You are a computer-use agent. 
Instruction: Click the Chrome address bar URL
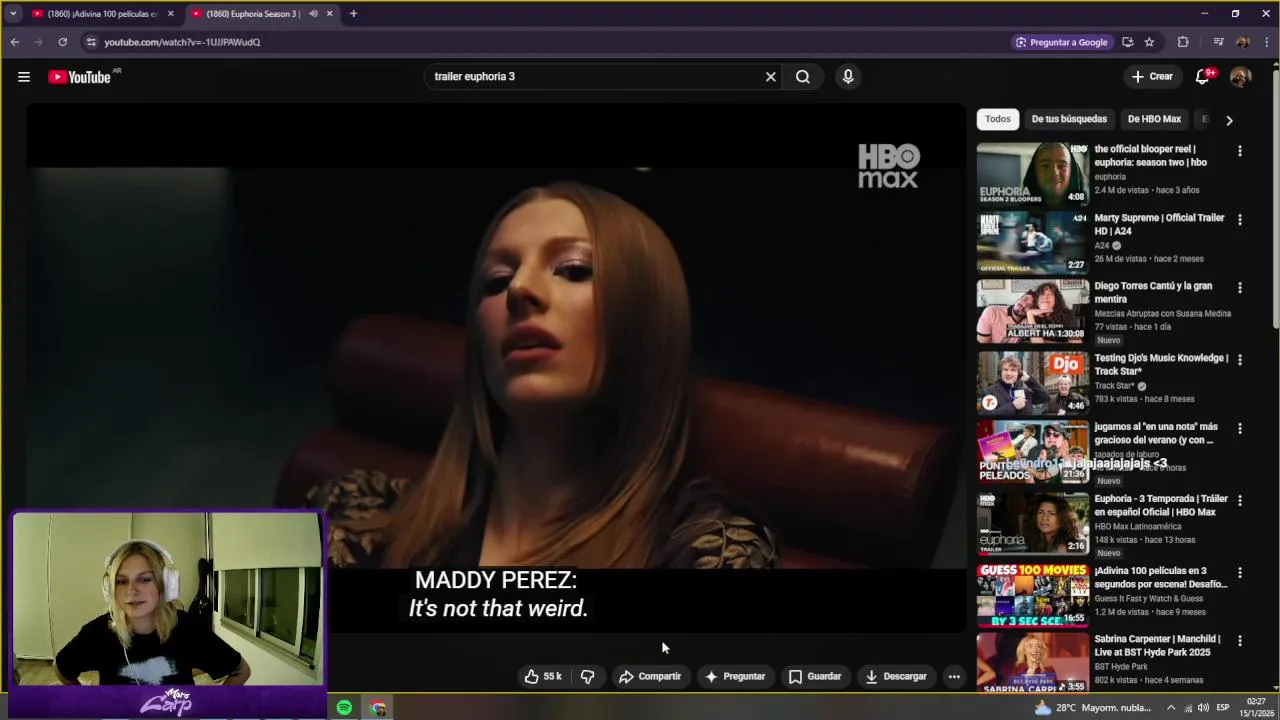[x=182, y=42]
